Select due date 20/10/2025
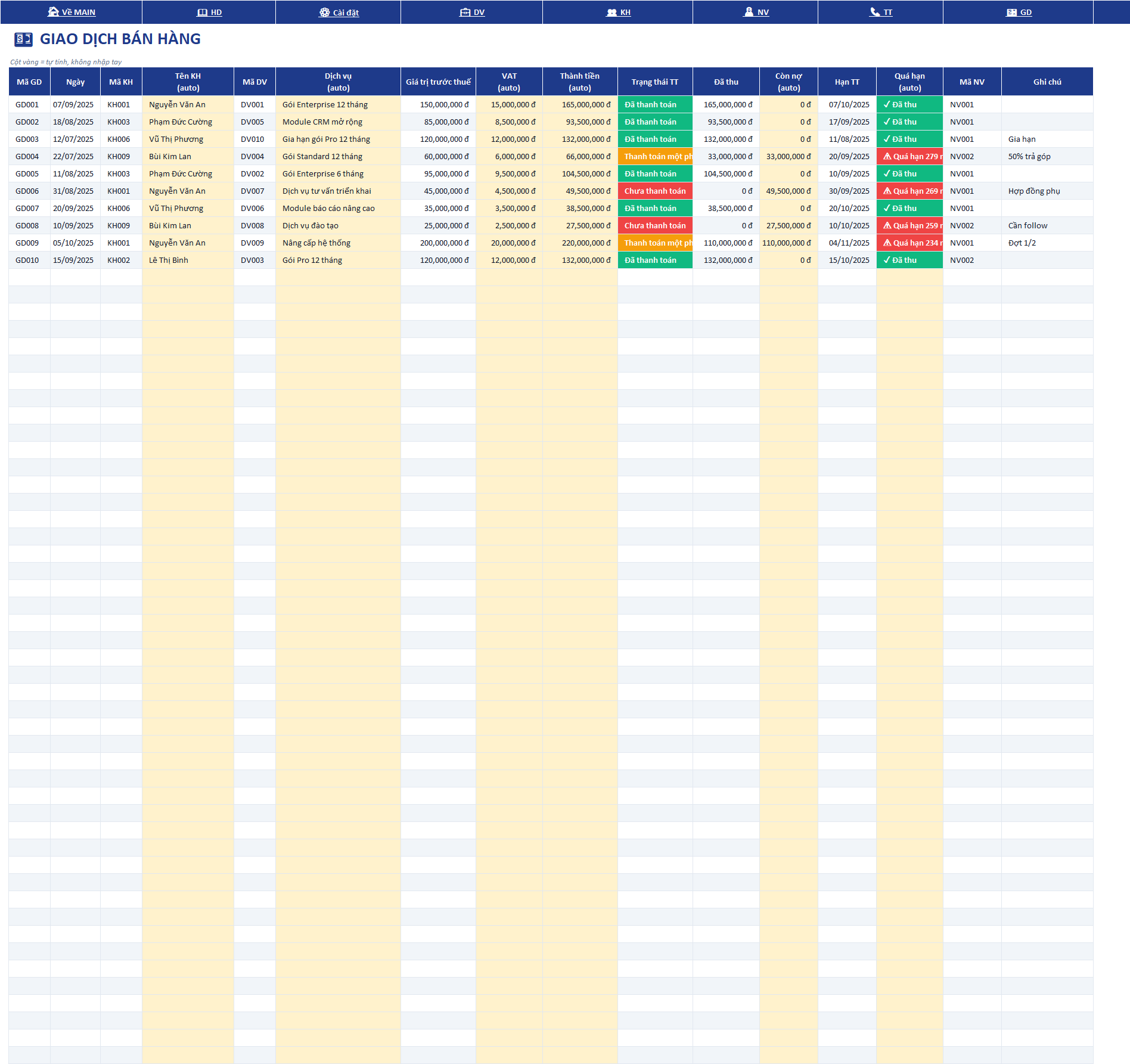 point(847,208)
